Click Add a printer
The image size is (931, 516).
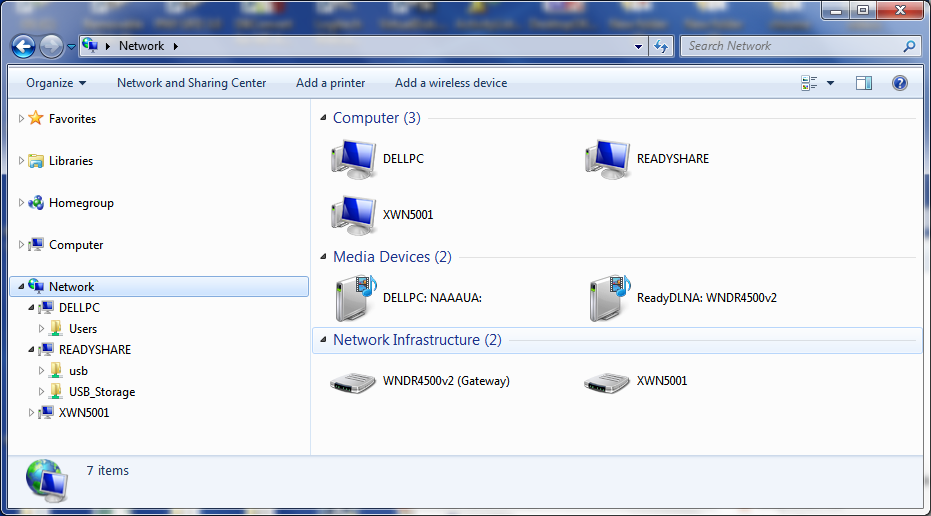coord(331,83)
